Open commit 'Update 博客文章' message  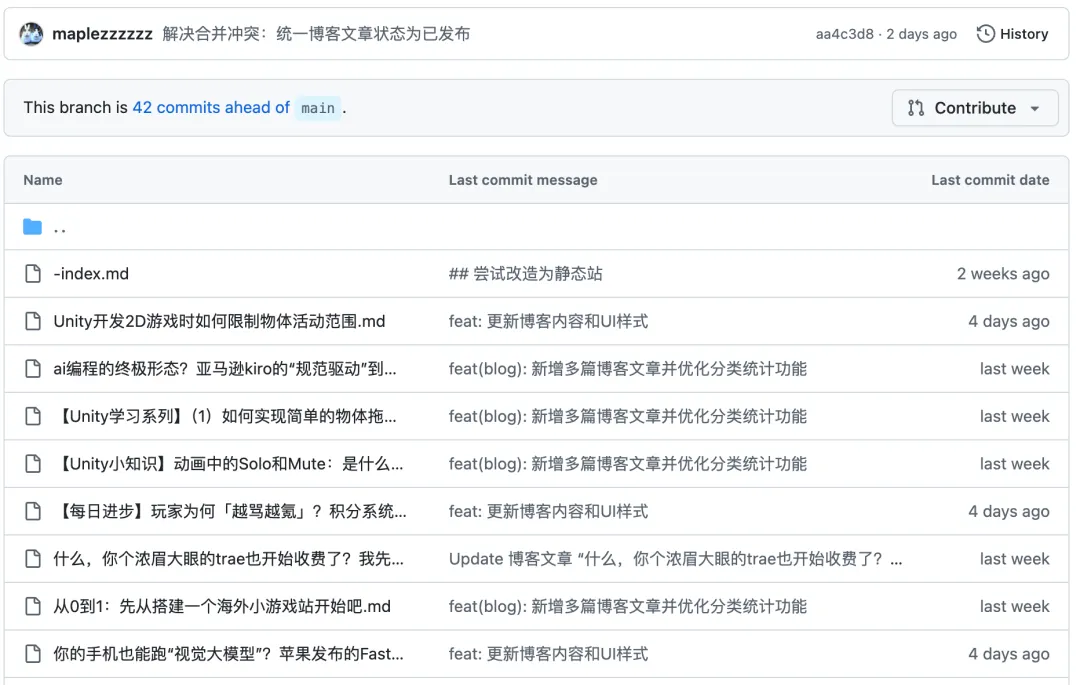(x=675, y=559)
